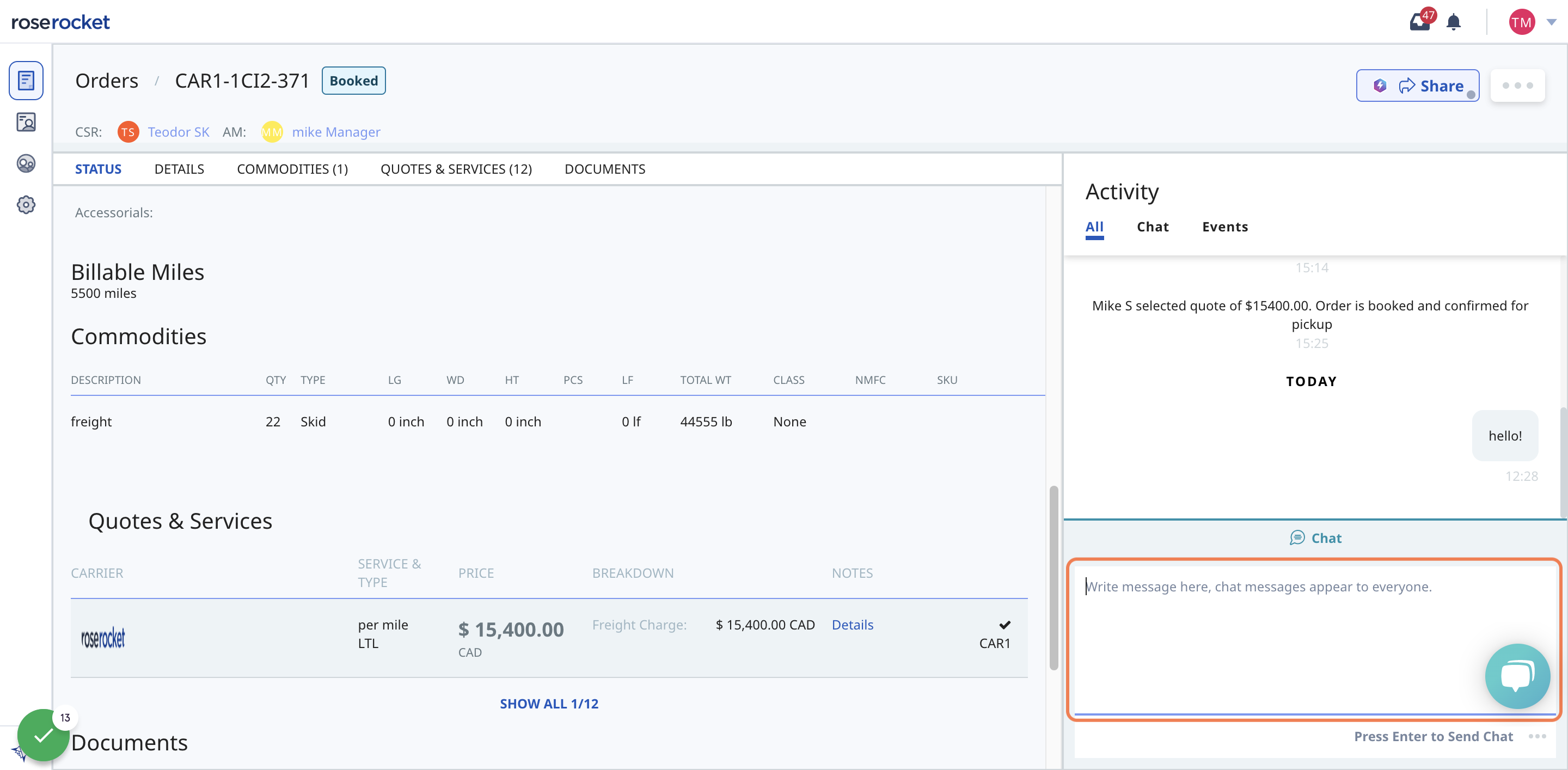Select the STATUS tab
Viewport: 1568px width, 770px height.
point(98,169)
